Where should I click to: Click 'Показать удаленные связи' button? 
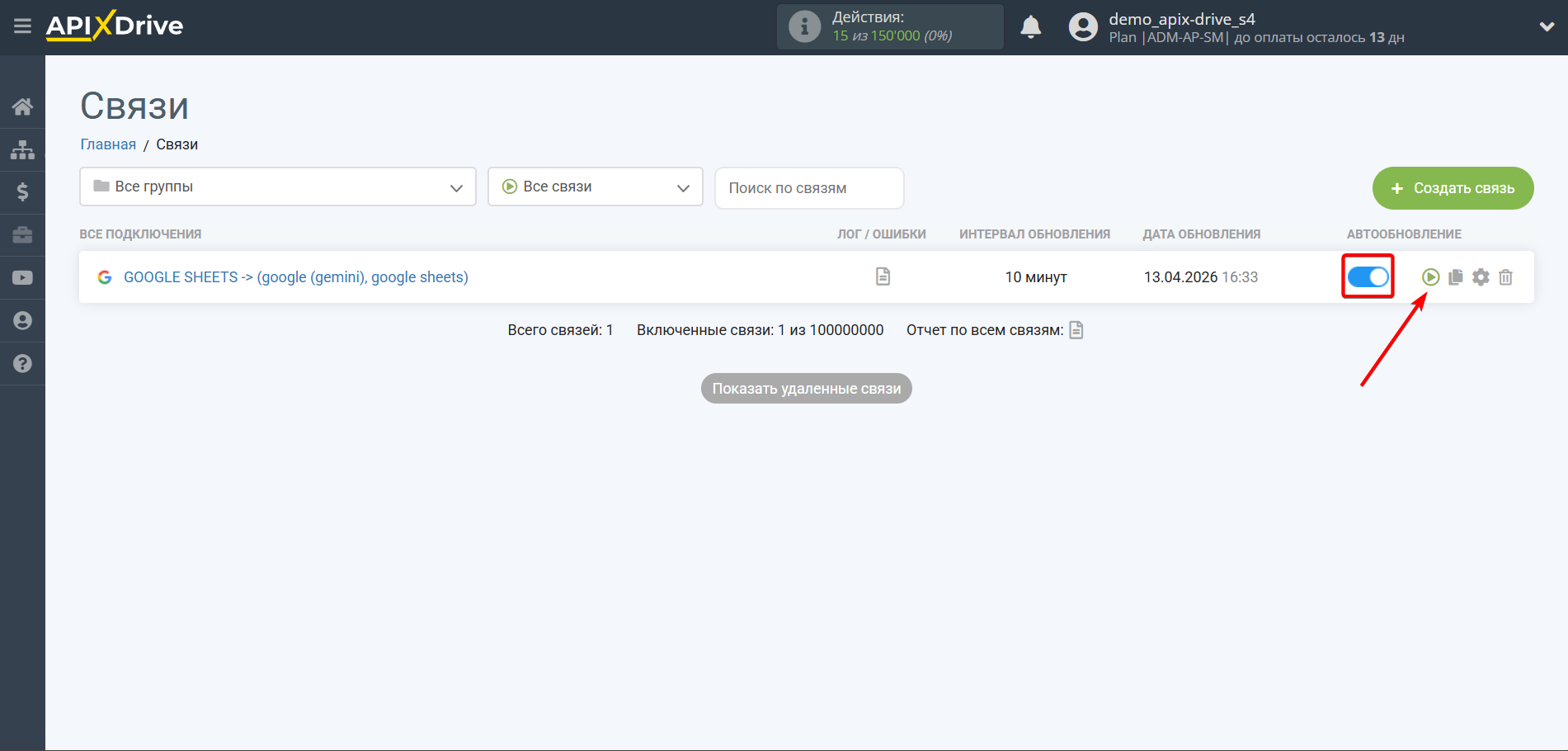[806, 389]
